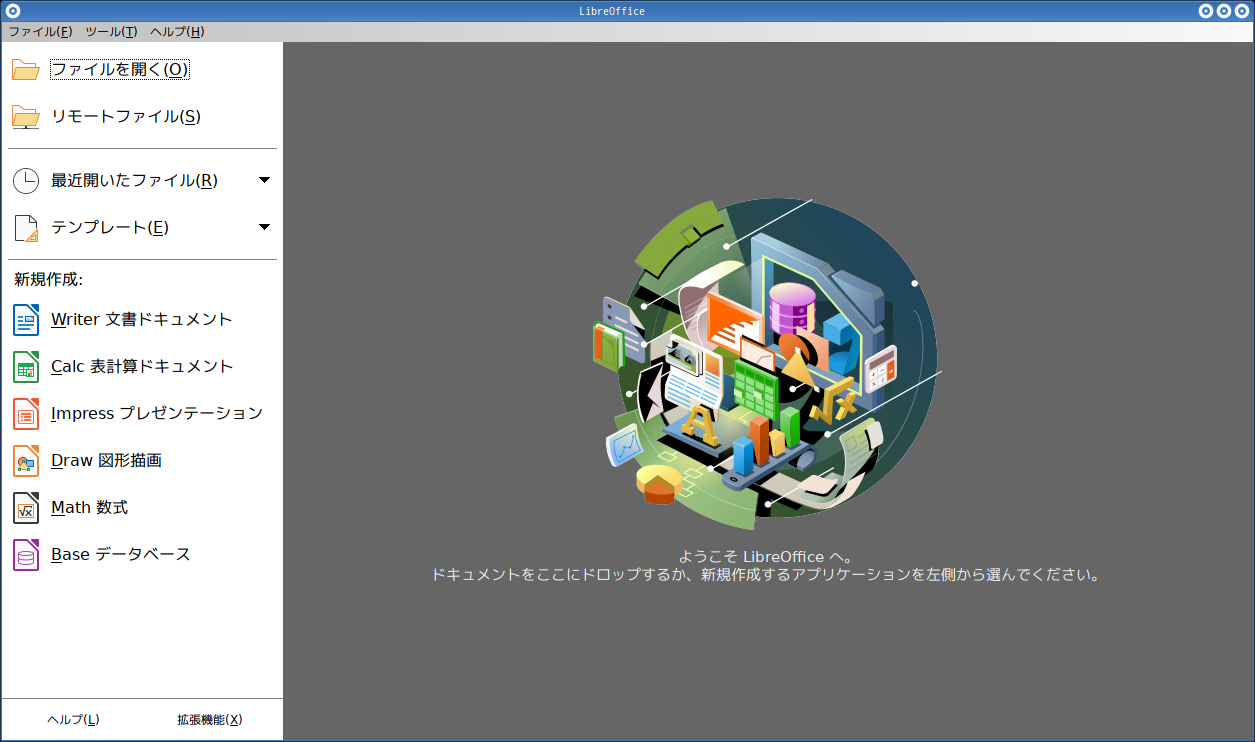
Task: Click the テンプレート template page icon
Action: (x=25, y=228)
